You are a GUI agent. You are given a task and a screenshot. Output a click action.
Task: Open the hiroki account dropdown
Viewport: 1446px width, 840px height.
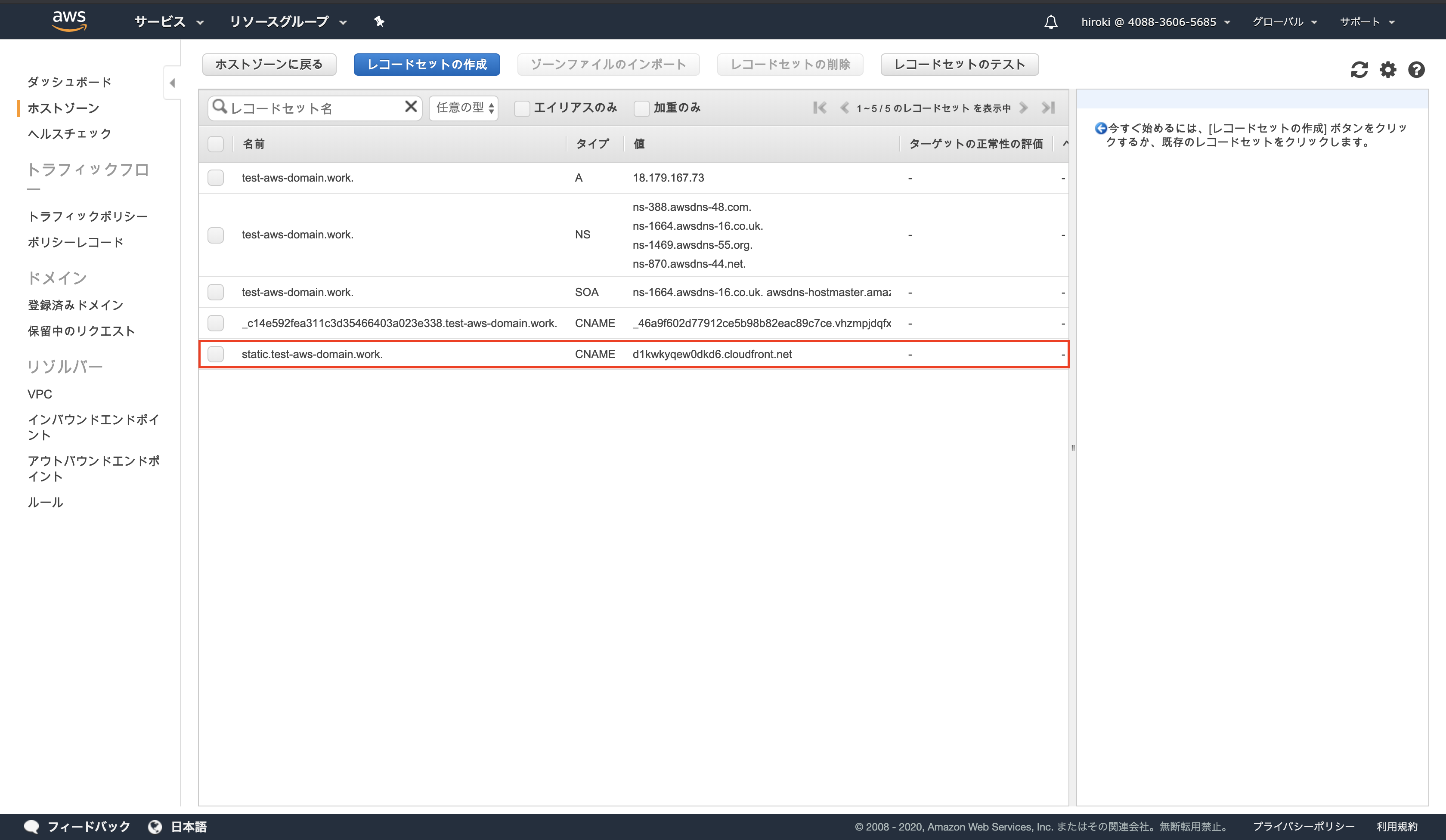coord(1155,22)
